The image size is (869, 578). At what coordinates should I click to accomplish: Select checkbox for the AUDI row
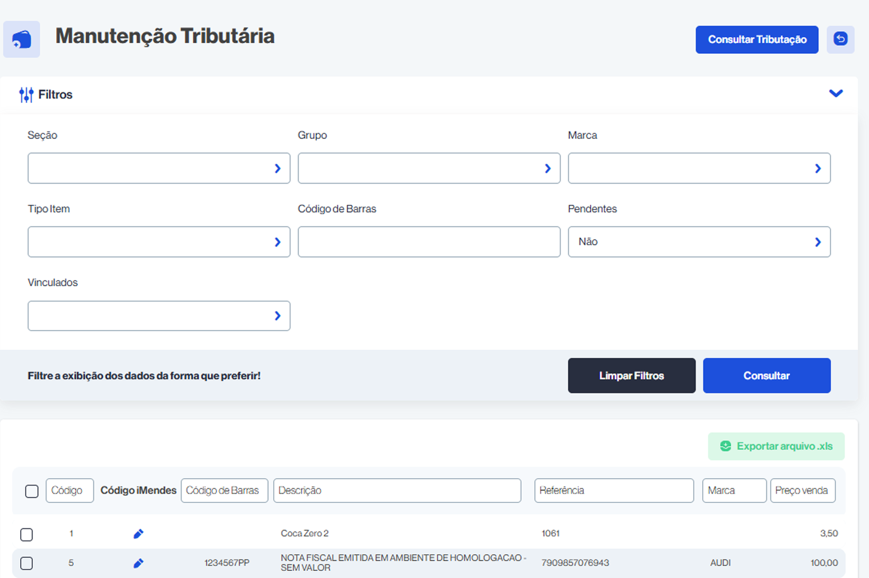(27, 563)
